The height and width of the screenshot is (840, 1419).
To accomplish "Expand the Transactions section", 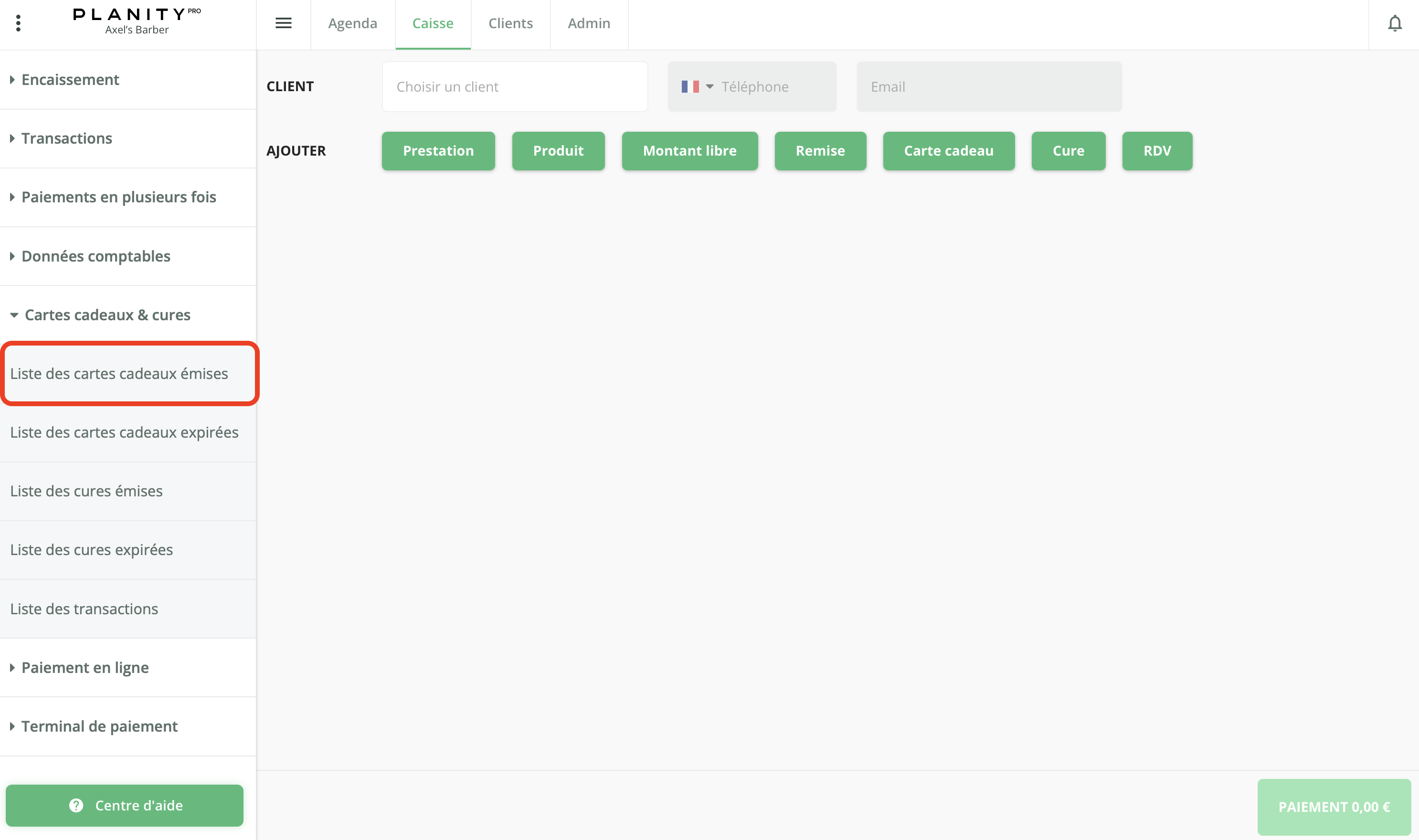I will pos(67,139).
